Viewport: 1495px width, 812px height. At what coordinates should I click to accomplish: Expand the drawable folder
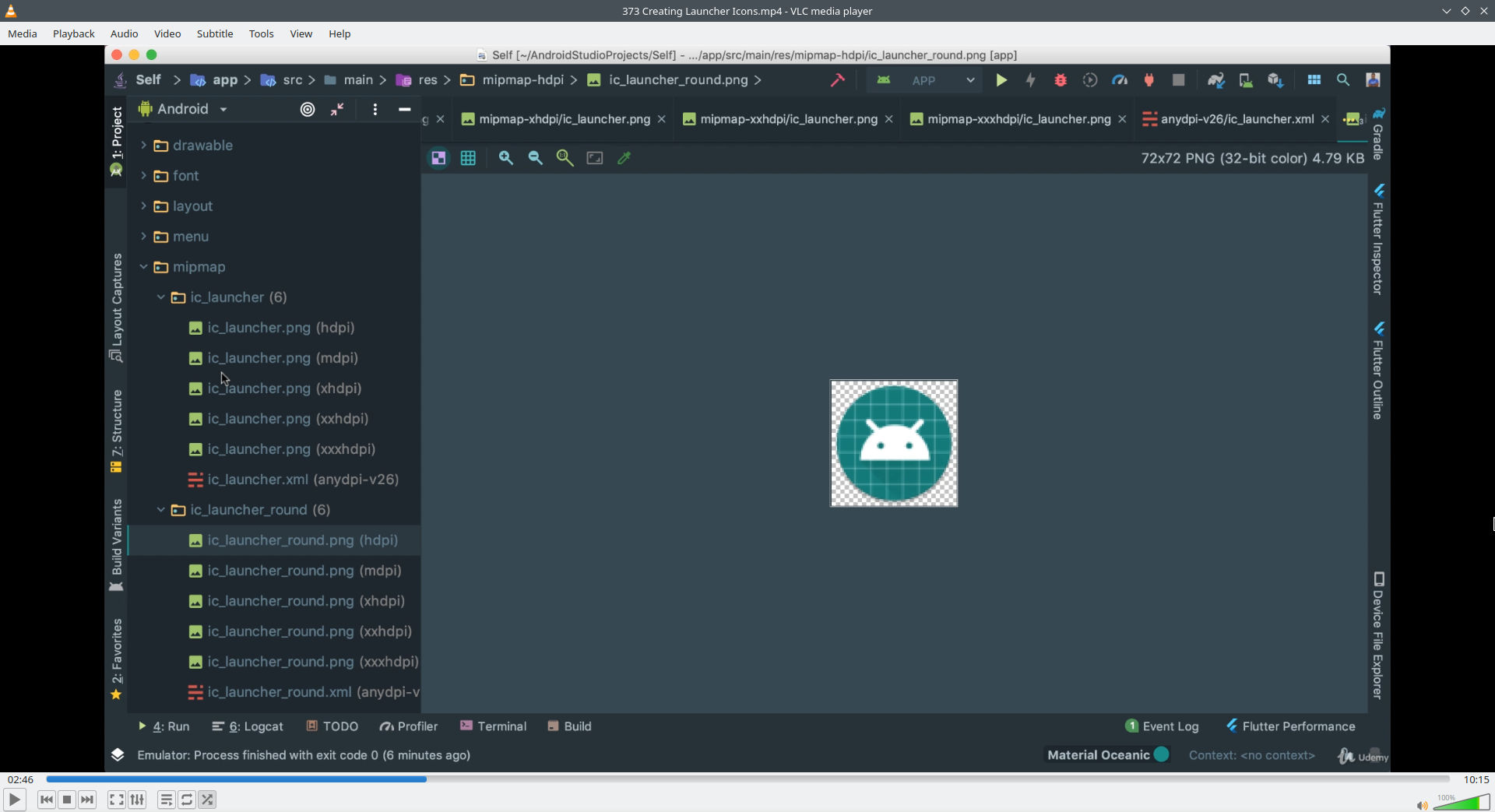(x=143, y=146)
